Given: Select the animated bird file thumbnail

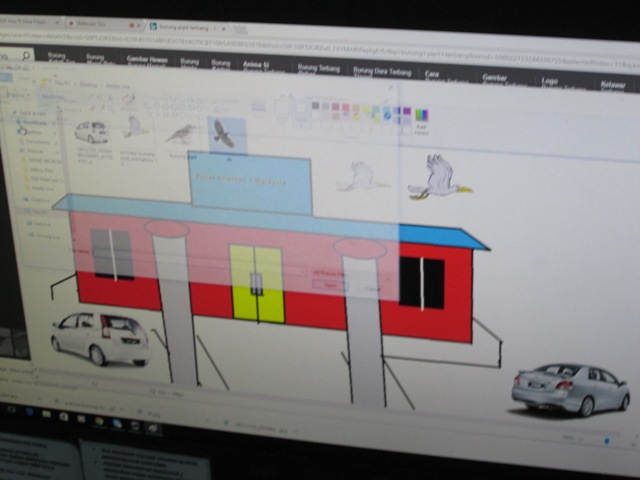Looking at the screenshot, I should 138,139.
